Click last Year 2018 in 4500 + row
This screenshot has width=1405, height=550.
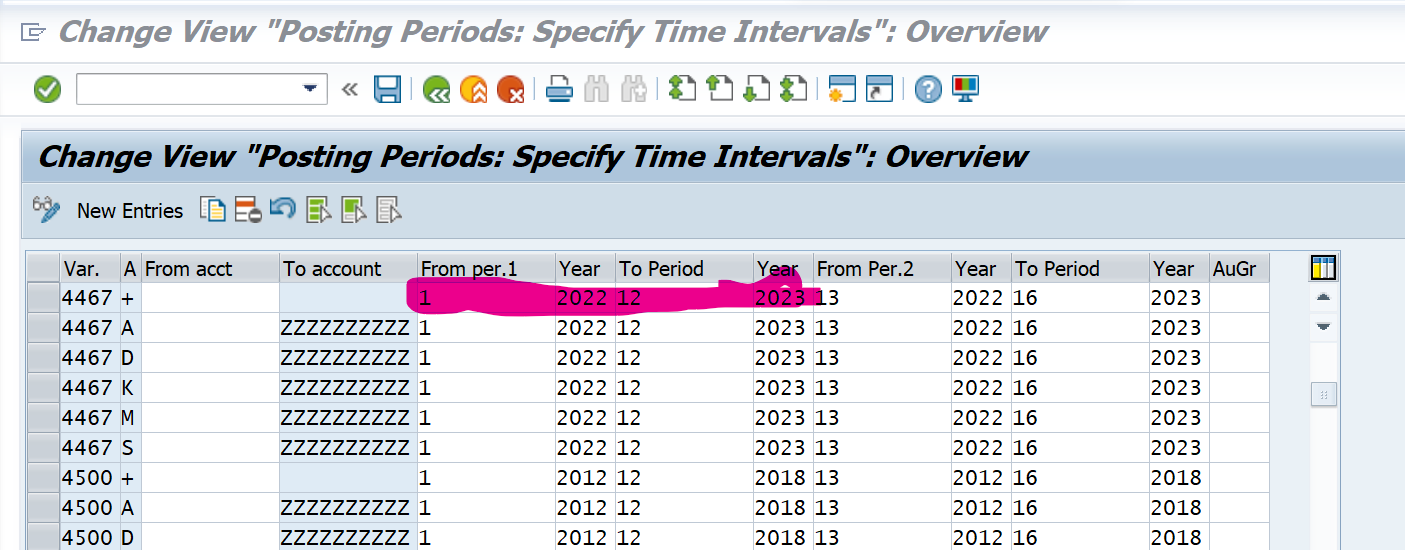[x=1179, y=478]
